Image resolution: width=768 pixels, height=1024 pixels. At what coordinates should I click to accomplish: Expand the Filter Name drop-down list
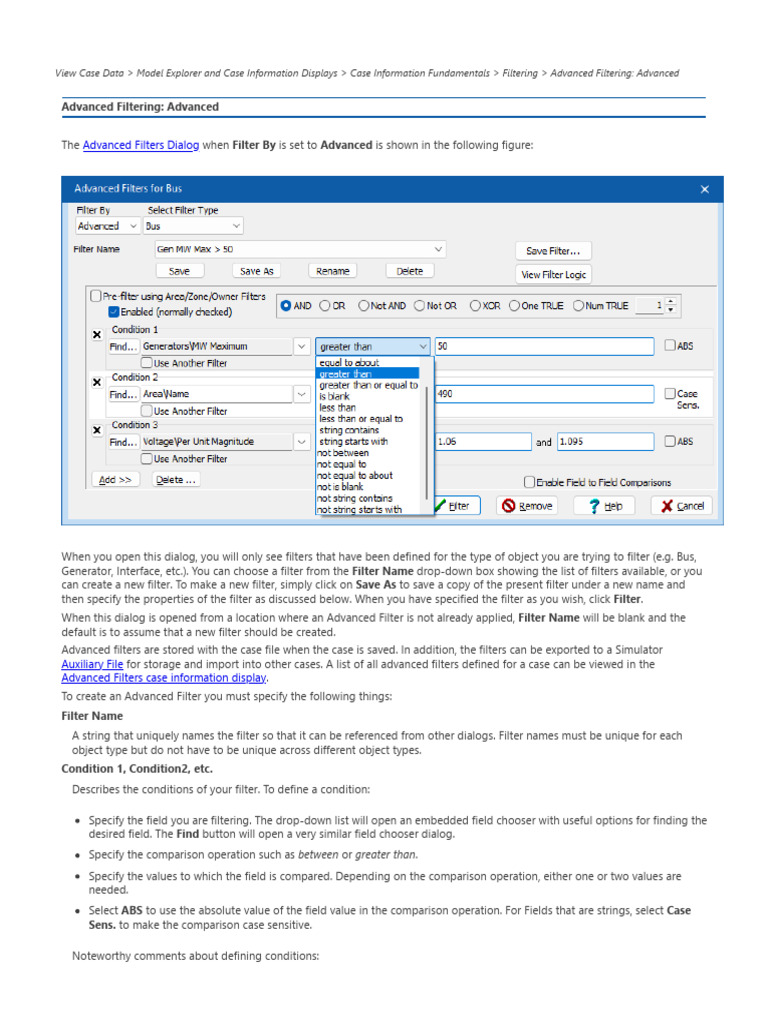pyautogui.click(x=438, y=249)
